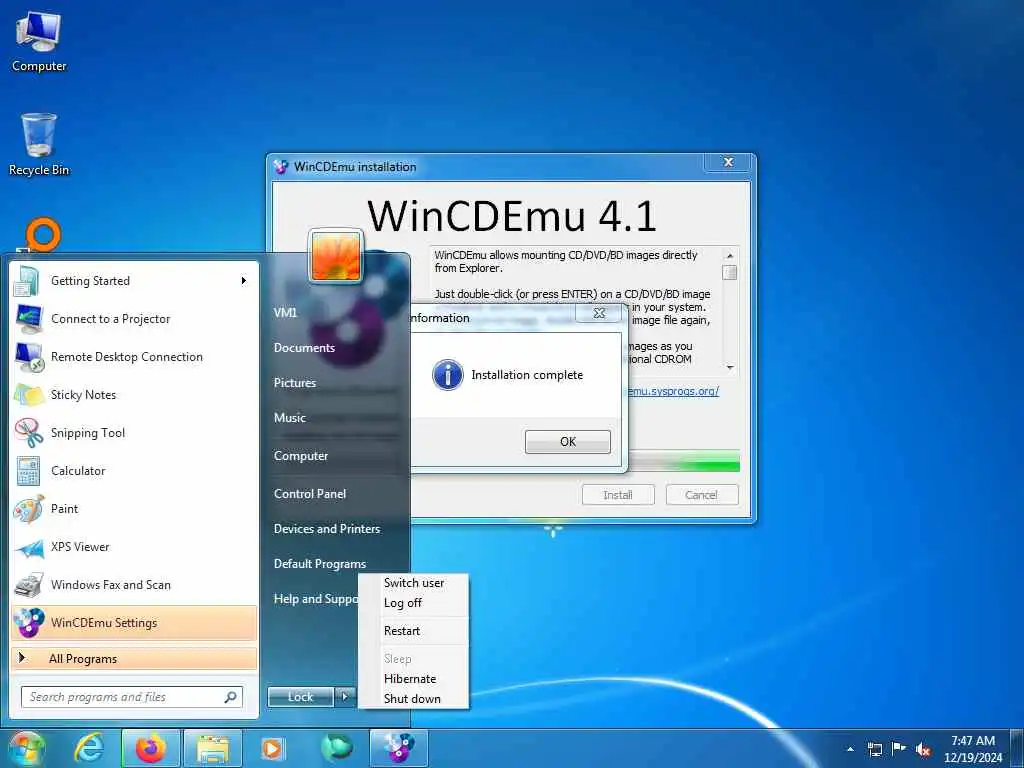Click the arrow next to Lock button
This screenshot has height=768, width=1024.
[345, 697]
